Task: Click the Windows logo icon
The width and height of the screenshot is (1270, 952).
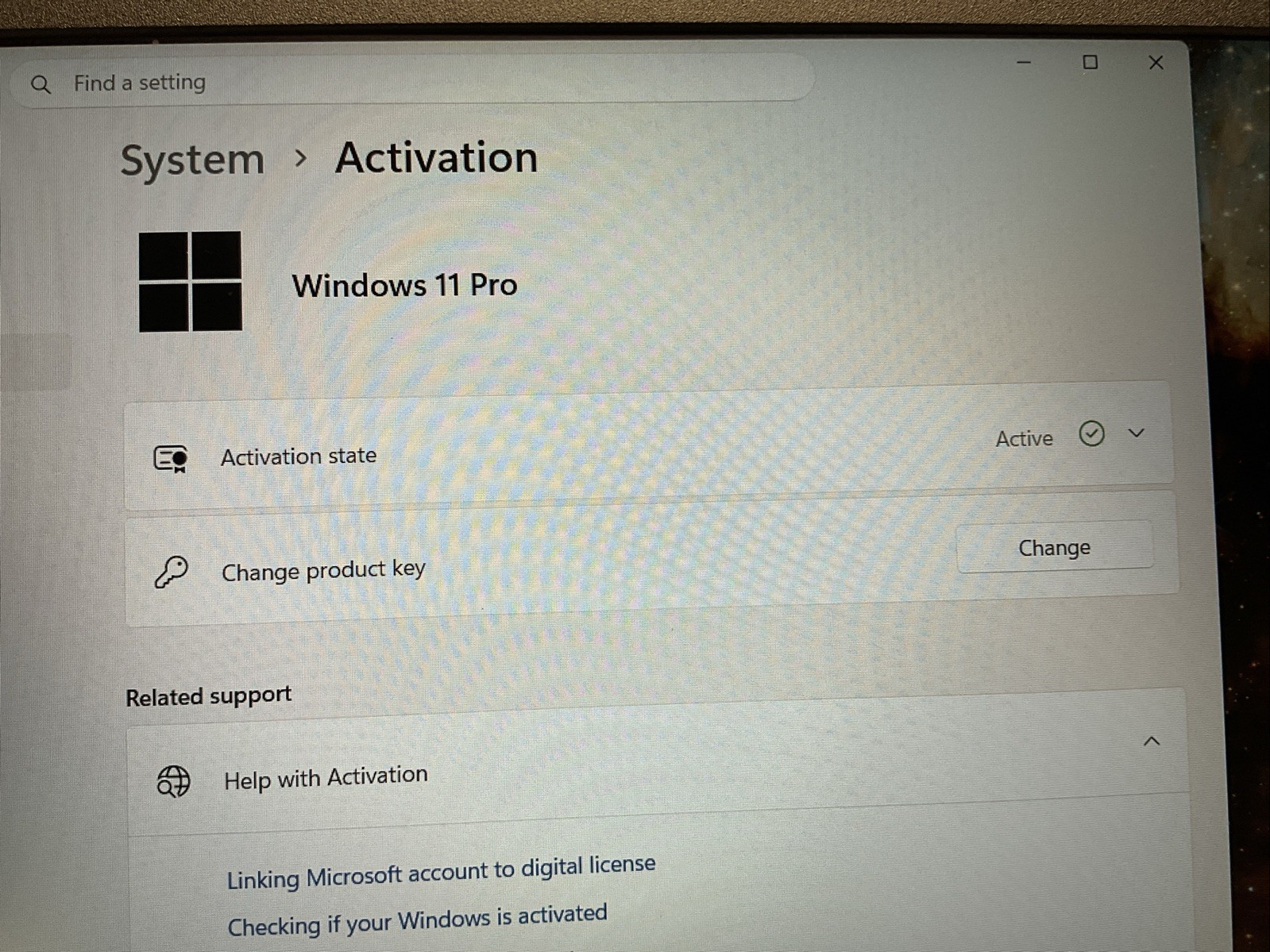Action: point(190,281)
